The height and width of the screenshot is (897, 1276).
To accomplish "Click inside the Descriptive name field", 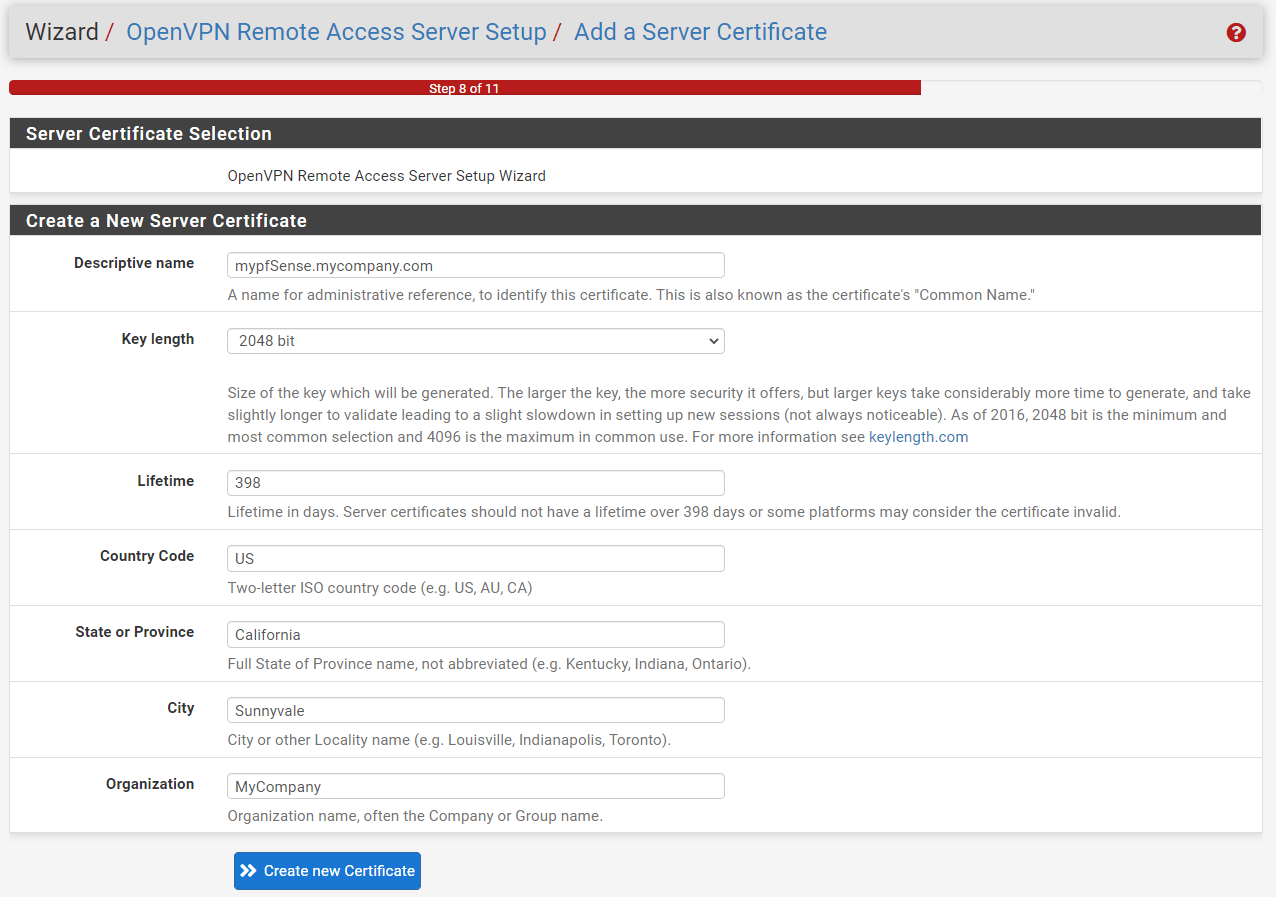I will coord(475,265).
